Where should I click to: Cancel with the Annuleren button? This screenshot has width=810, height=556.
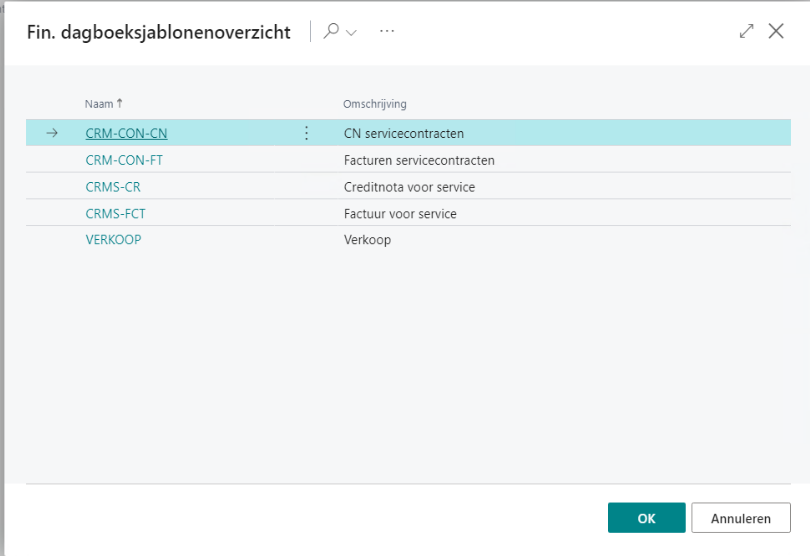coord(740,518)
